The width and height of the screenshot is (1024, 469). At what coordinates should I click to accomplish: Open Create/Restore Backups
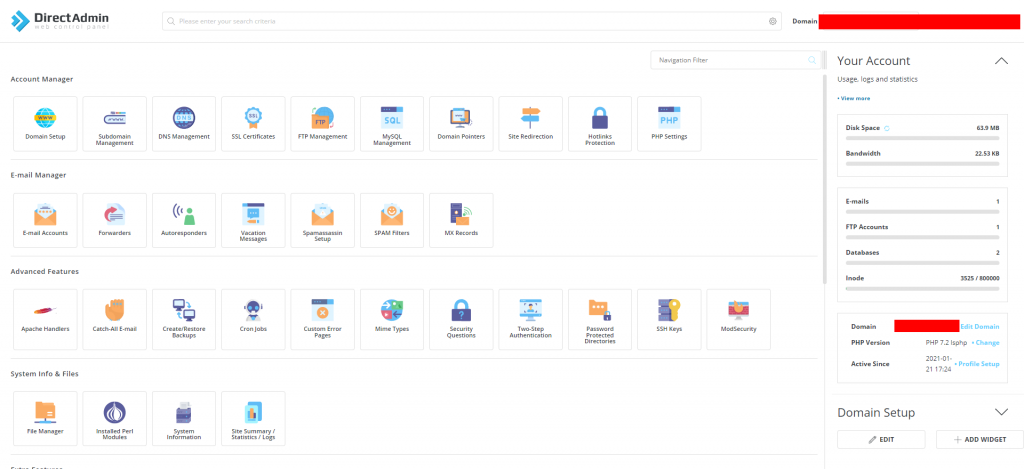tap(184, 319)
